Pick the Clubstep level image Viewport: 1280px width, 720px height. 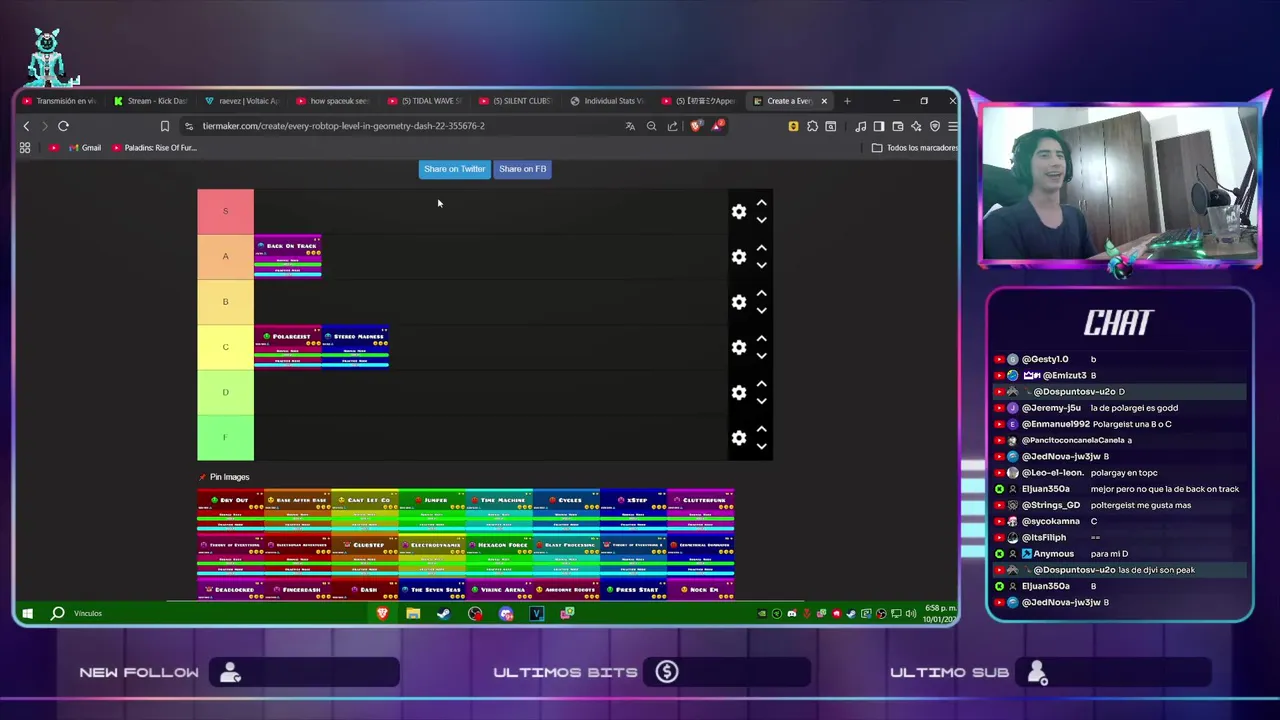pyautogui.click(x=364, y=555)
